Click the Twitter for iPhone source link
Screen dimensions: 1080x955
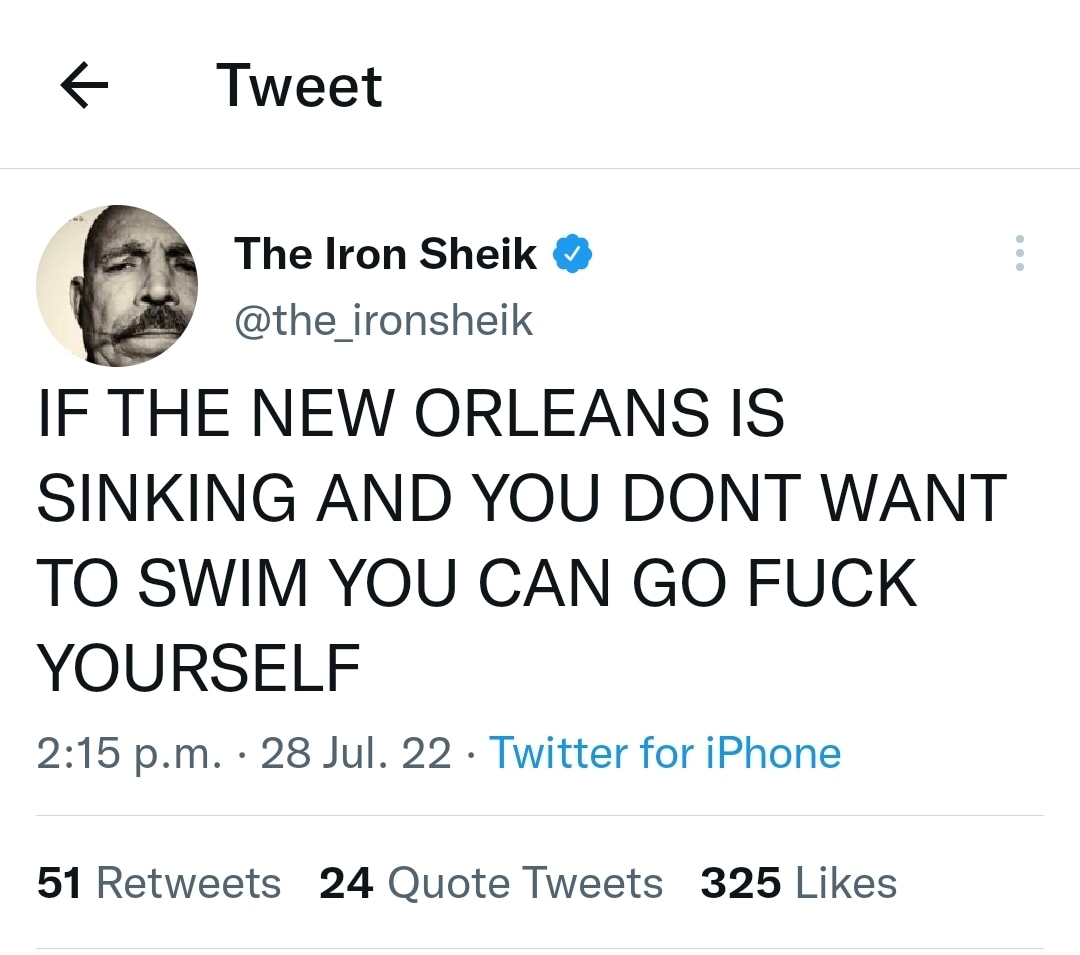click(x=664, y=752)
